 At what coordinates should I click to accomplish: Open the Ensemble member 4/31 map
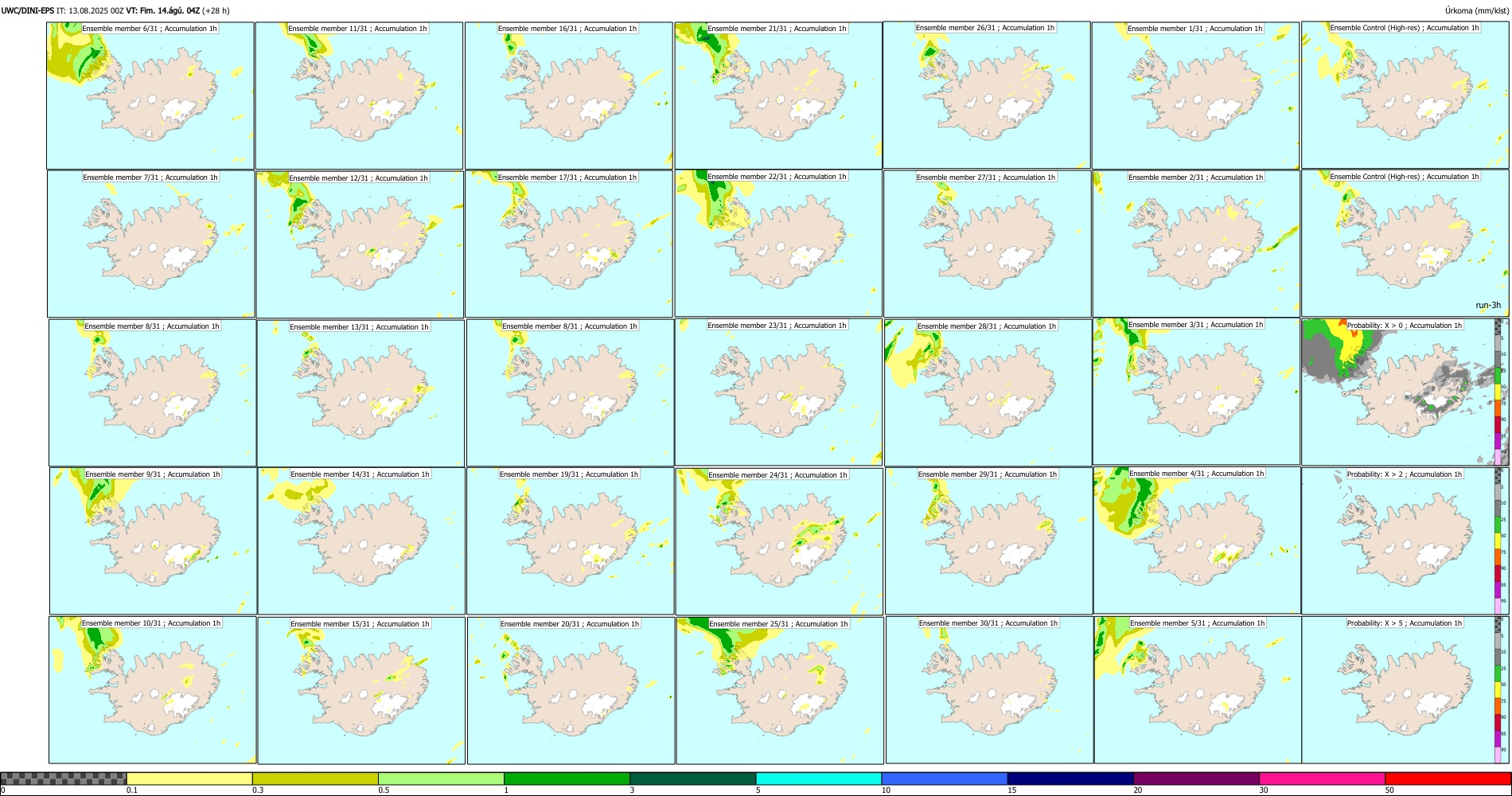tap(1198, 540)
